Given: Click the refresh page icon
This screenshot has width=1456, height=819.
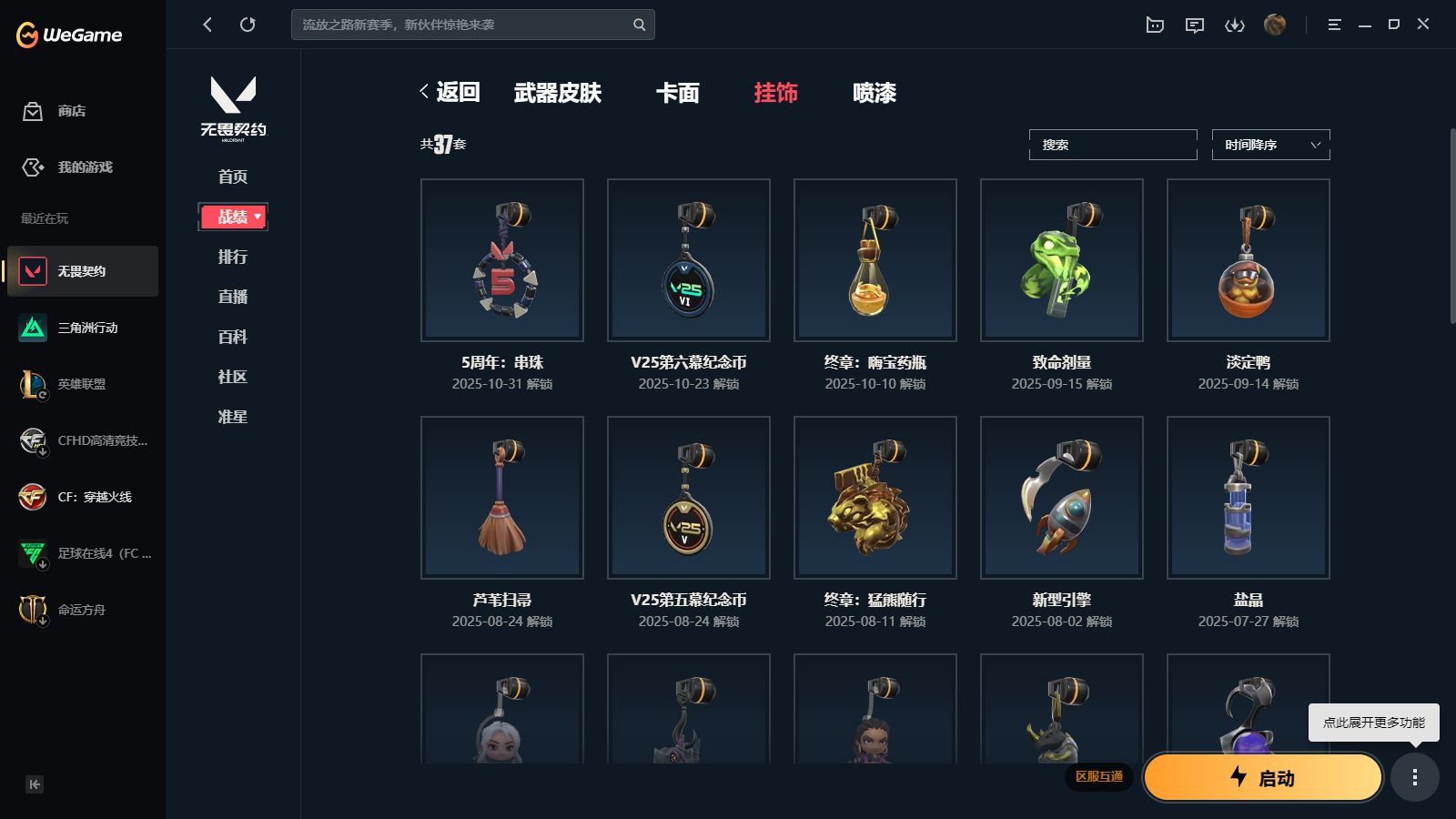Looking at the screenshot, I should 248,25.
